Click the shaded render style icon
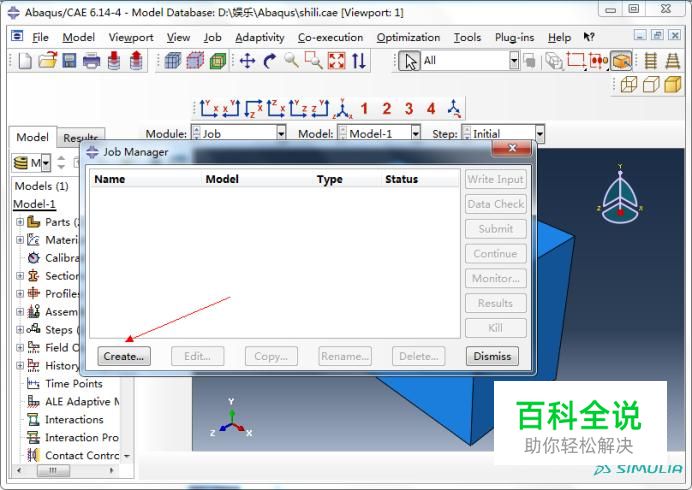Image resolution: width=692 pixels, height=490 pixels. [x=673, y=84]
